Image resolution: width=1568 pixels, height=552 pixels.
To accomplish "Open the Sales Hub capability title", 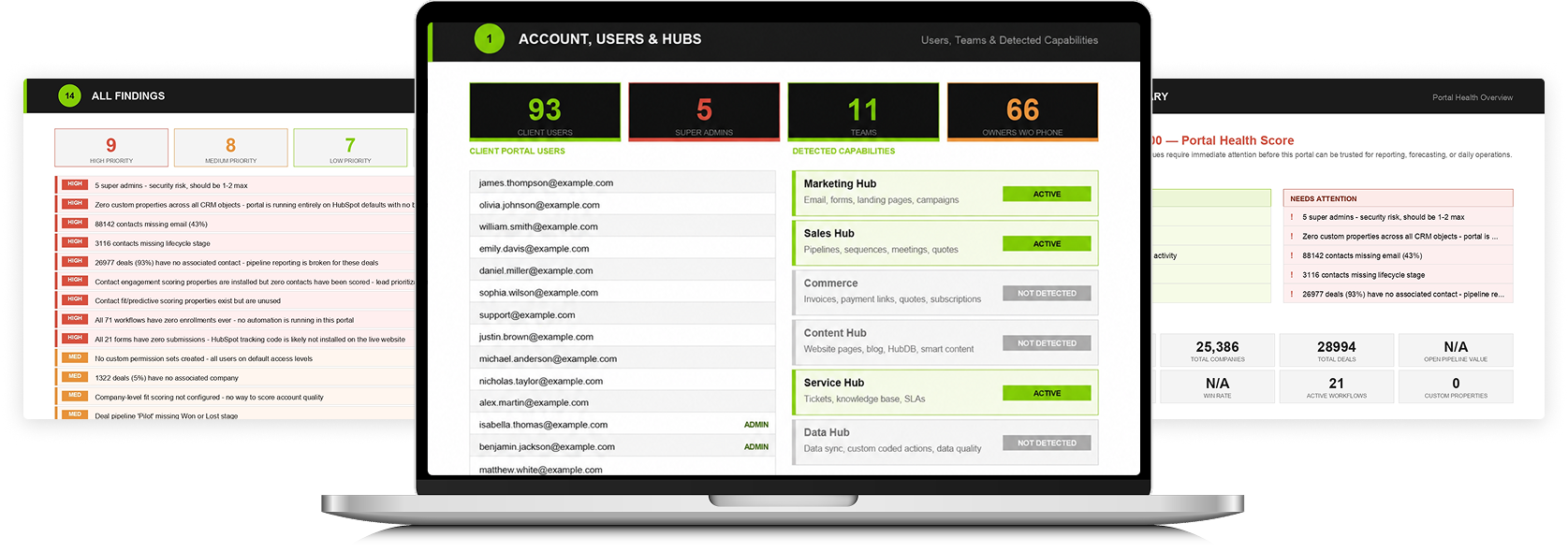I will coord(828,233).
